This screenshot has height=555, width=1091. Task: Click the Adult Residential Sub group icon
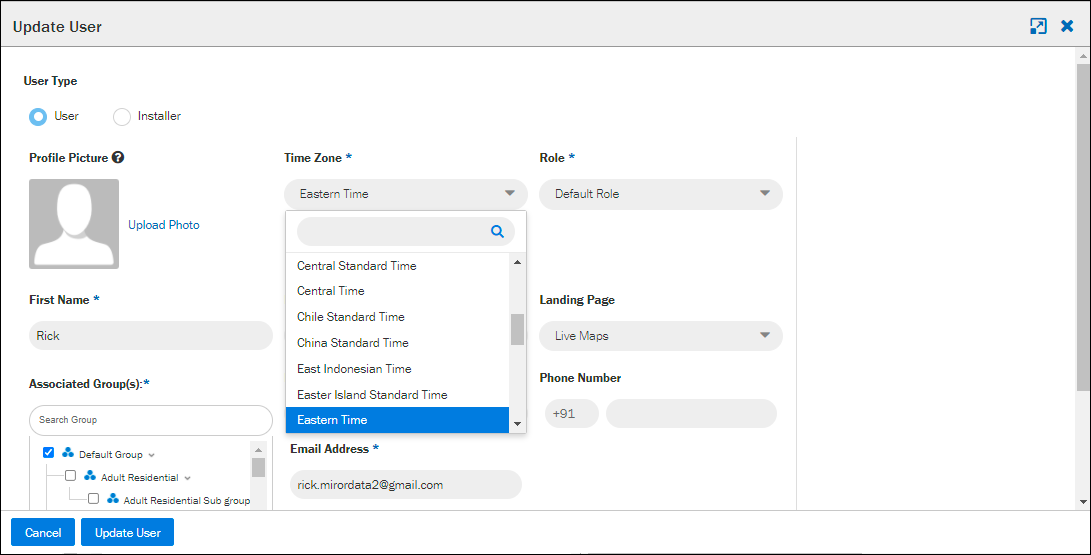(113, 499)
